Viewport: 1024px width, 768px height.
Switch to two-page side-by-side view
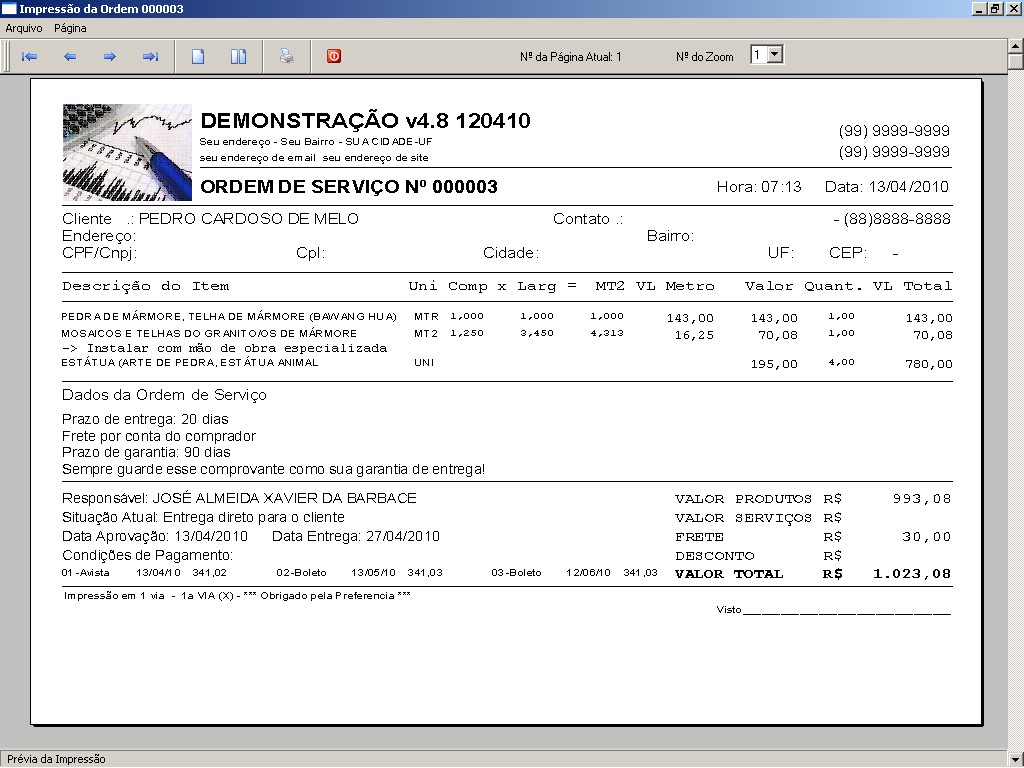point(237,55)
